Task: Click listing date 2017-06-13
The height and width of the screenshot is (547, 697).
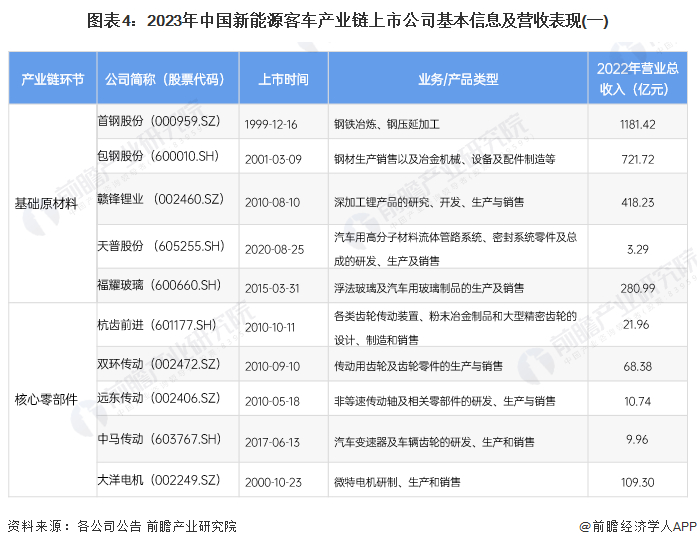Action: tap(272, 442)
